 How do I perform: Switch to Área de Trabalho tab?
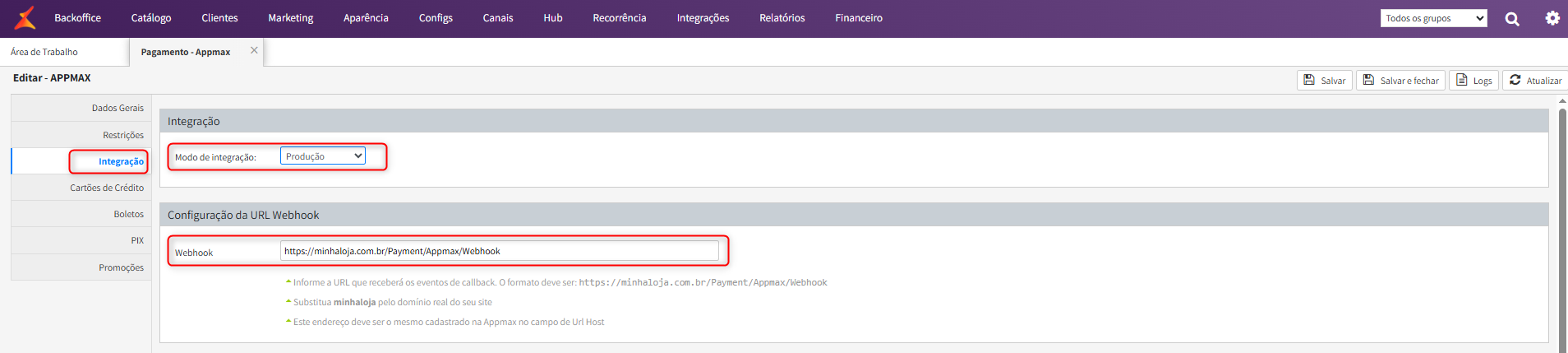(44, 52)
